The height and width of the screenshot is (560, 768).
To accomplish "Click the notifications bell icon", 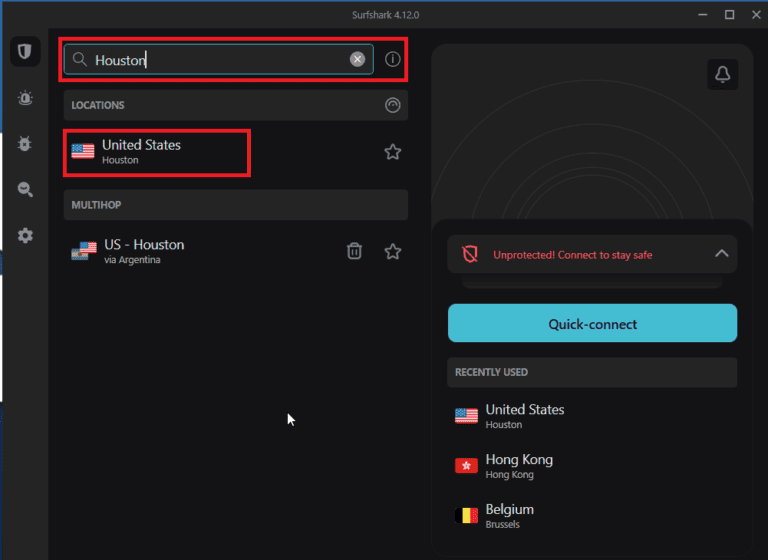I will tap(721, 73).
